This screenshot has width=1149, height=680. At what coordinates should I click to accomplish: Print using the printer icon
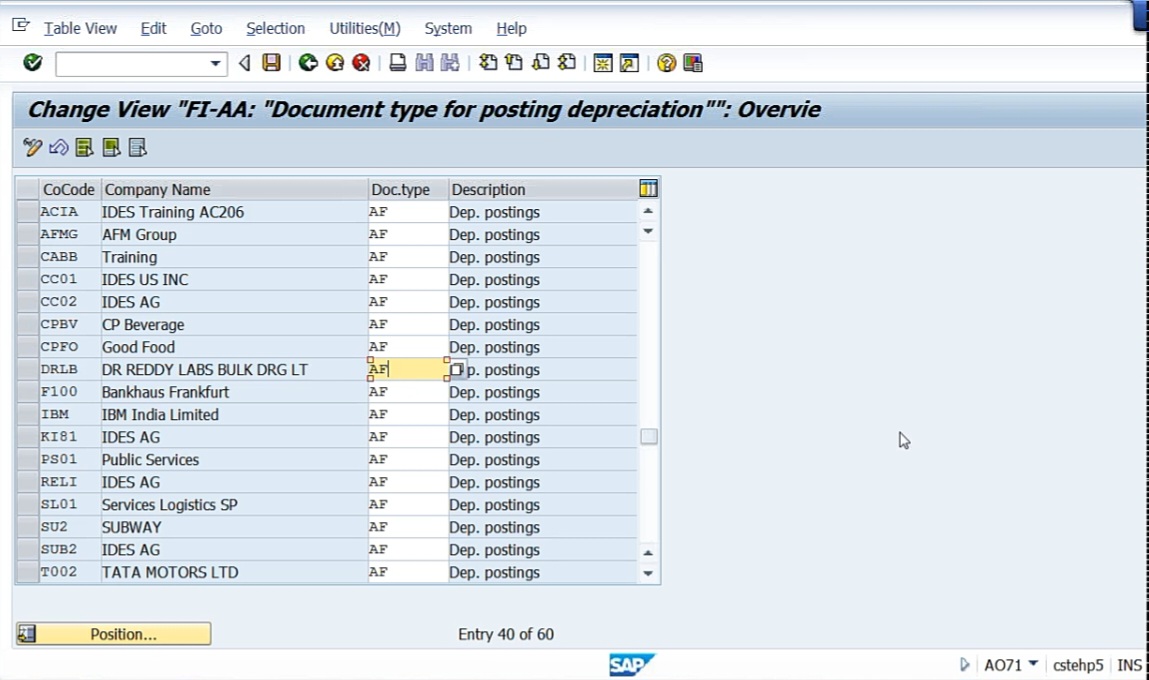tap(397, 63)
